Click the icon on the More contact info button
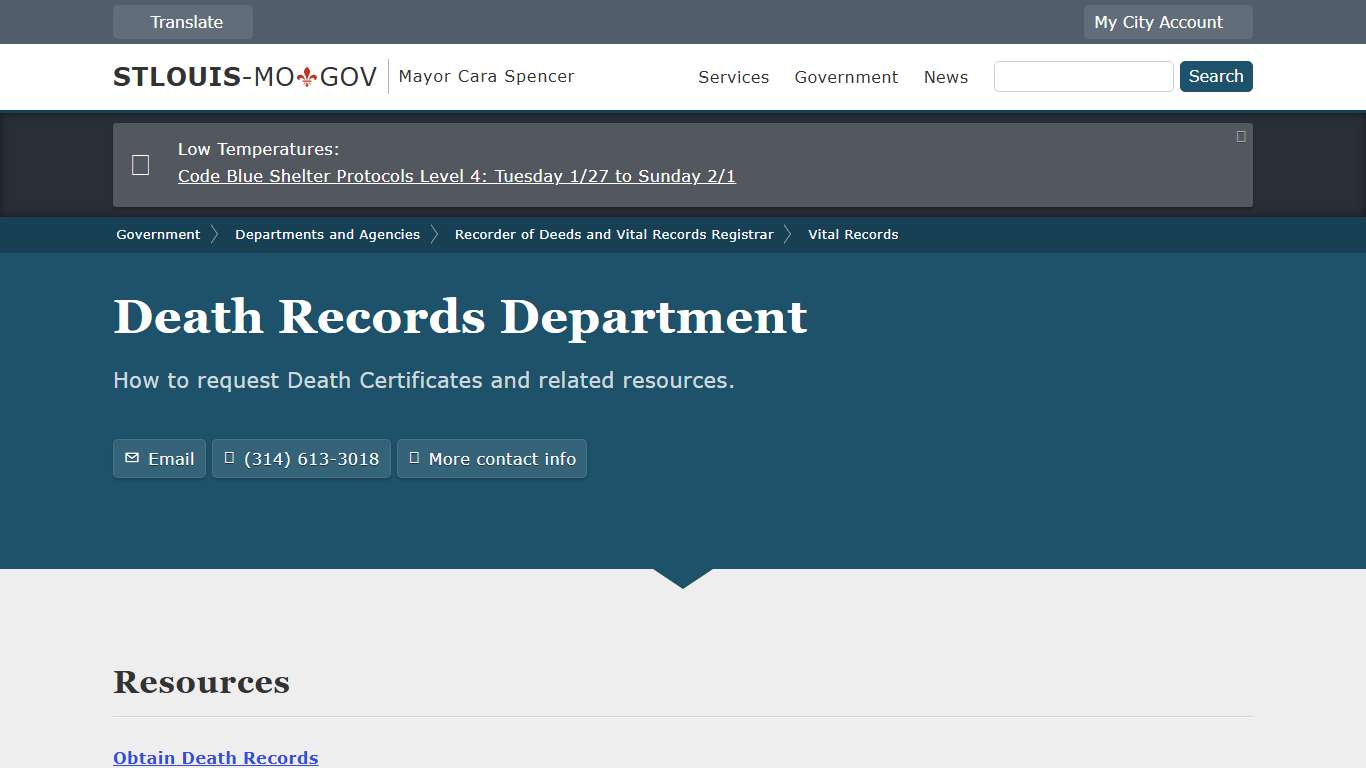The height and width of the screenshot is (768, 1366). 415,458
